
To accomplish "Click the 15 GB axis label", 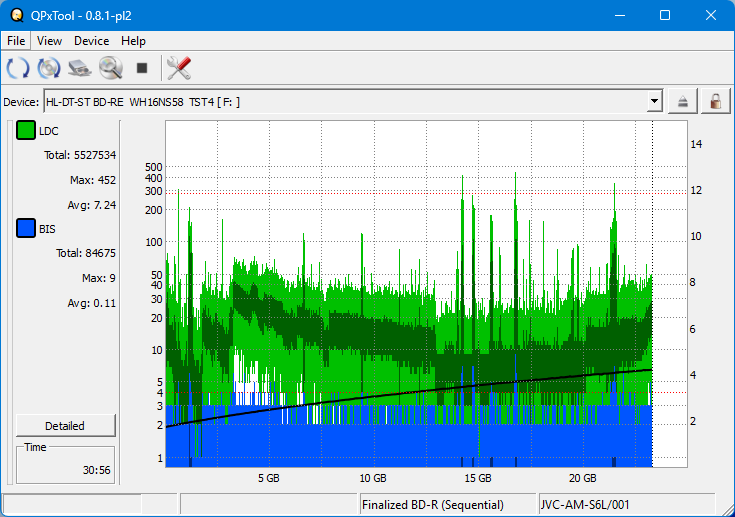I will [478, 478].
